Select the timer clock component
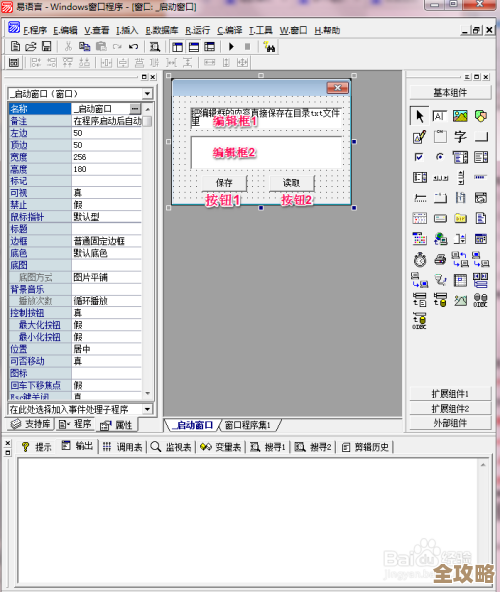The width and height of the screenshot is (500, 592). coord(420,259)
